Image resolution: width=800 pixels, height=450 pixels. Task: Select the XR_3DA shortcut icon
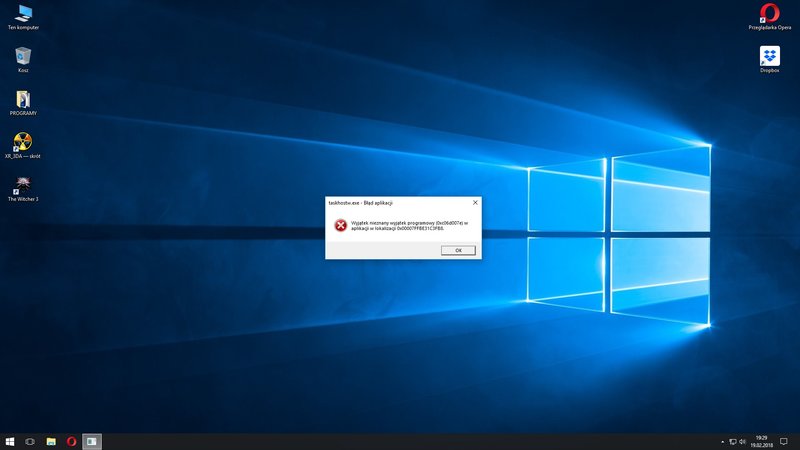[x=23, y=143]
